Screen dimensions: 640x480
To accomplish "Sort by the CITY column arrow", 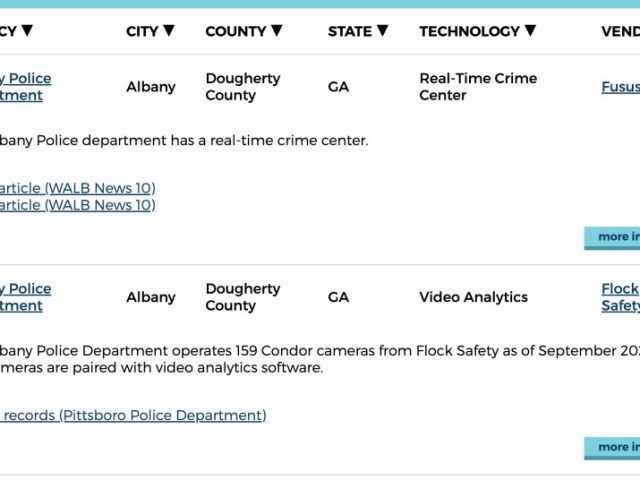I will (169, 31).
